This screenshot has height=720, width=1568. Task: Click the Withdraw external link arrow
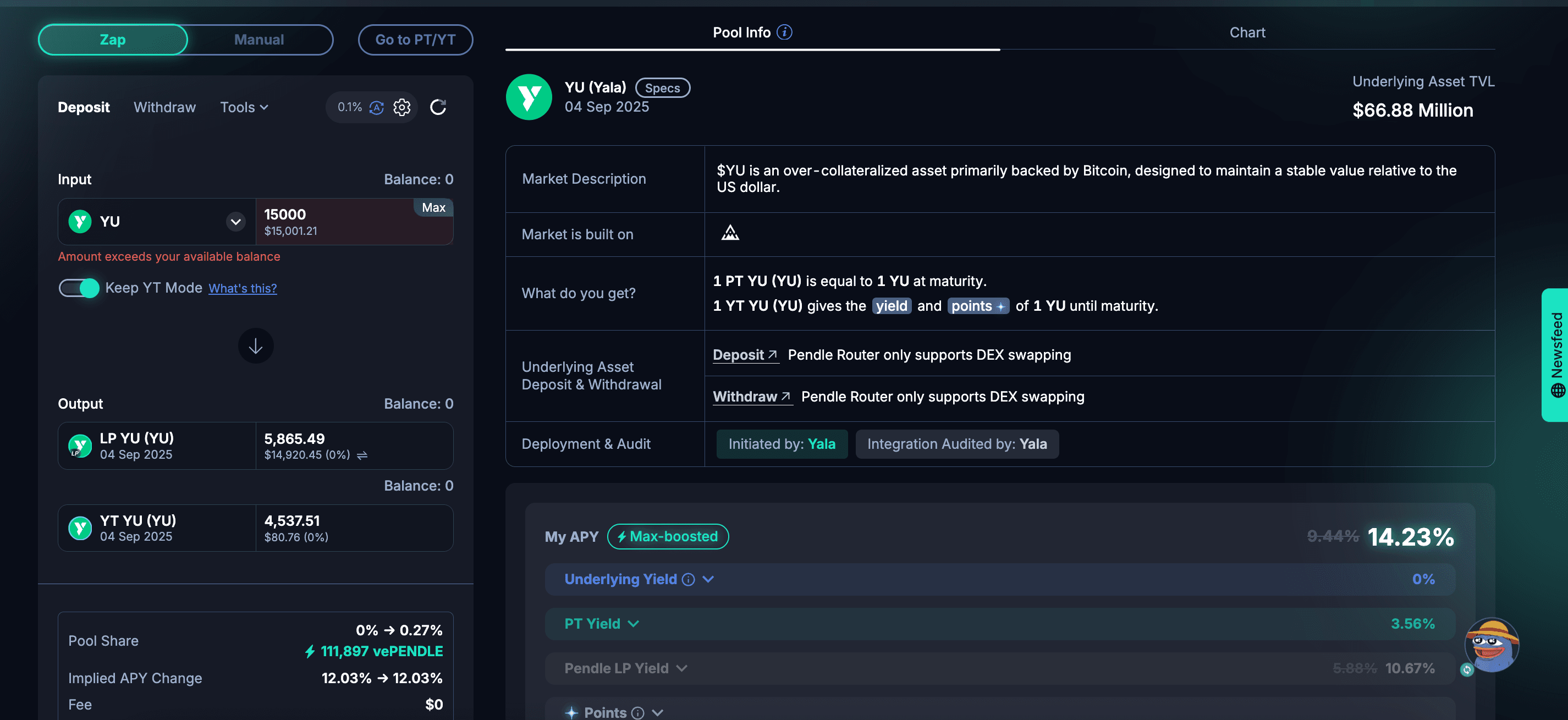(x=786, y=396)
